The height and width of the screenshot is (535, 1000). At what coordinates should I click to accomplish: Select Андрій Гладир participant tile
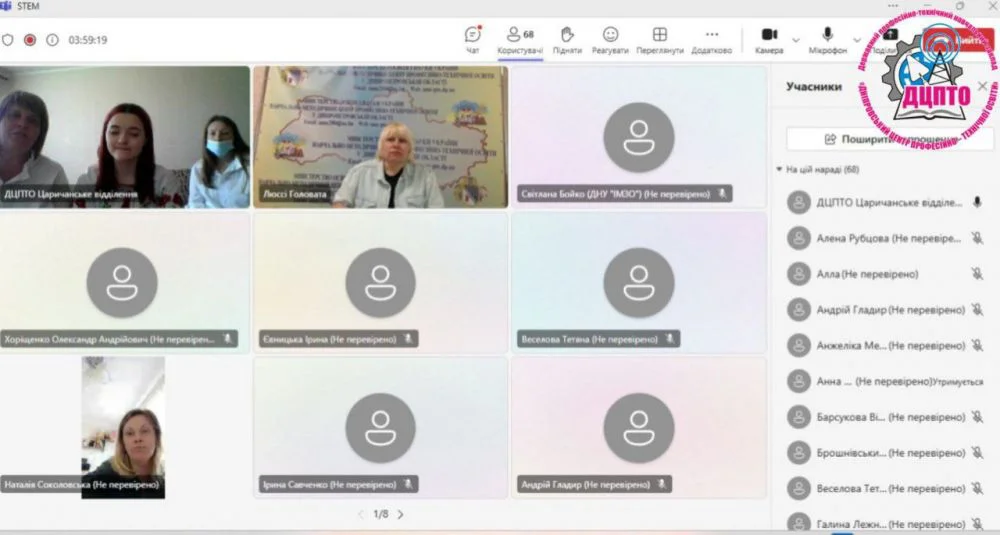[639, 428]
